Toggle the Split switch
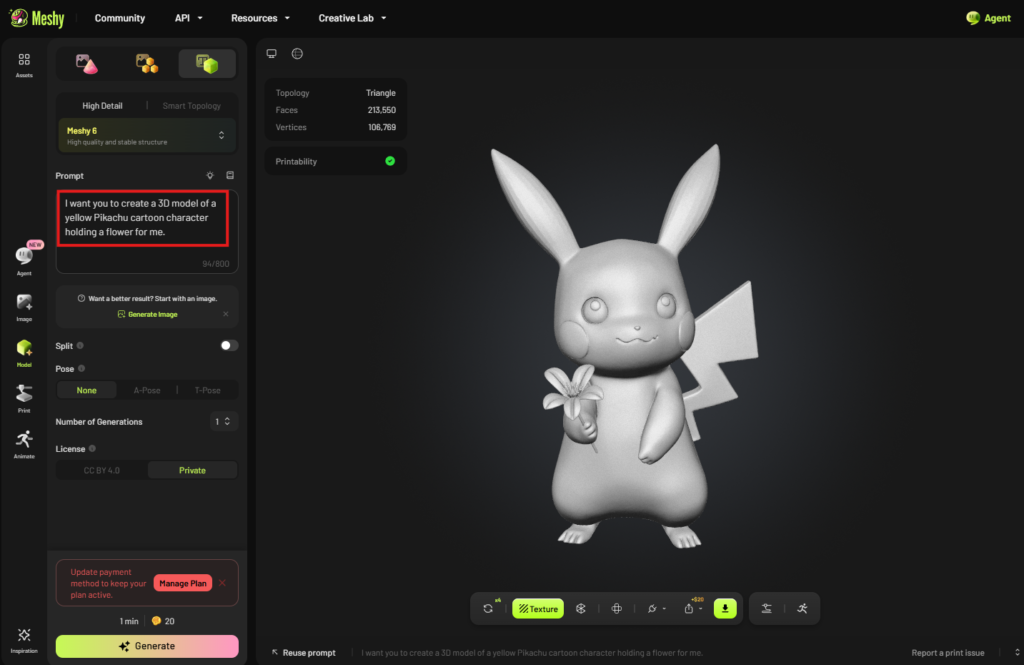The image size is (1024, 665). tap(229, 346)
